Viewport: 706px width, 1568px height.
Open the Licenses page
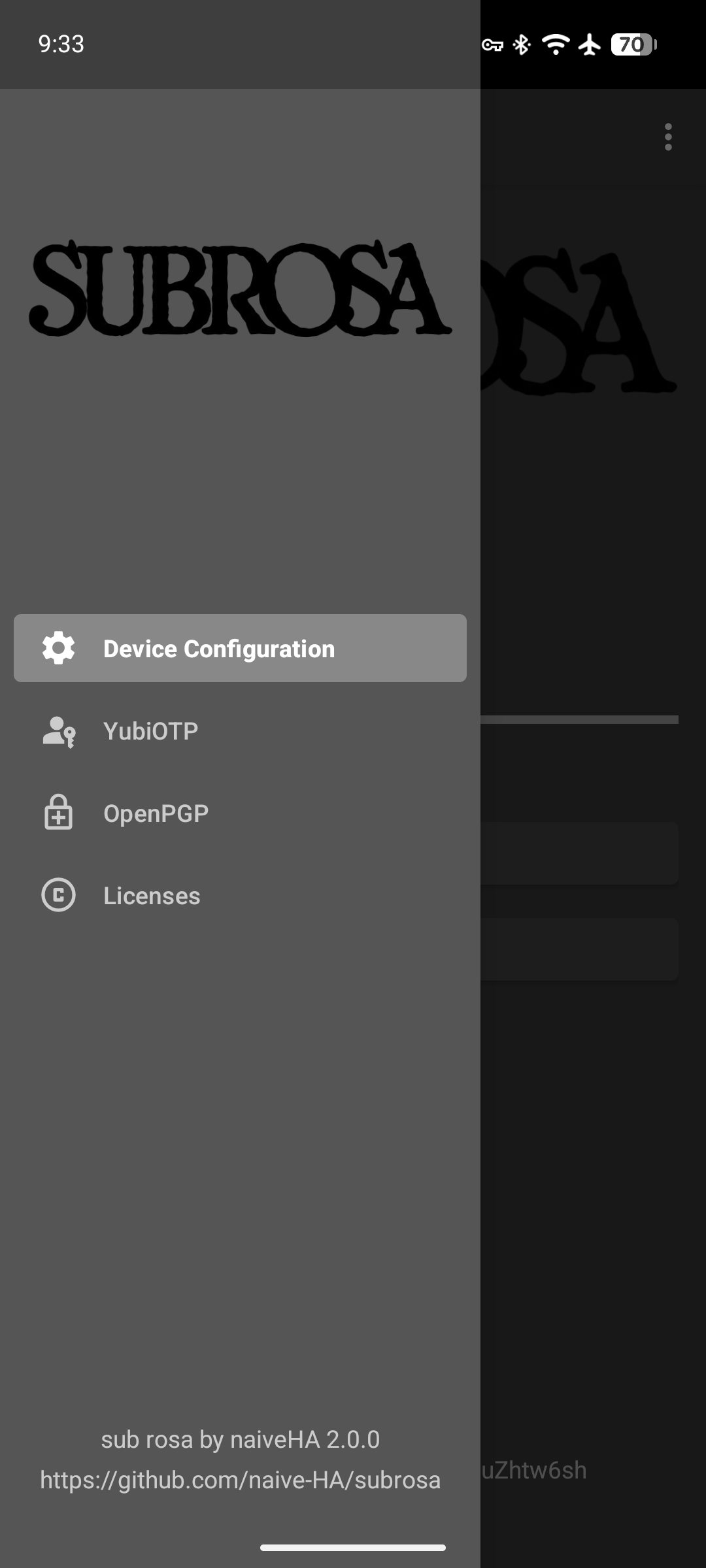[240, 895]
